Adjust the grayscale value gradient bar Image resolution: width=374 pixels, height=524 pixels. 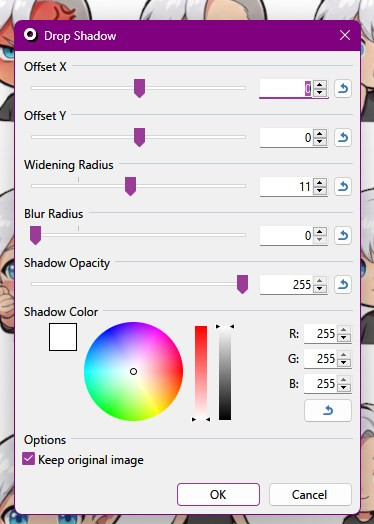click(225, 373)
